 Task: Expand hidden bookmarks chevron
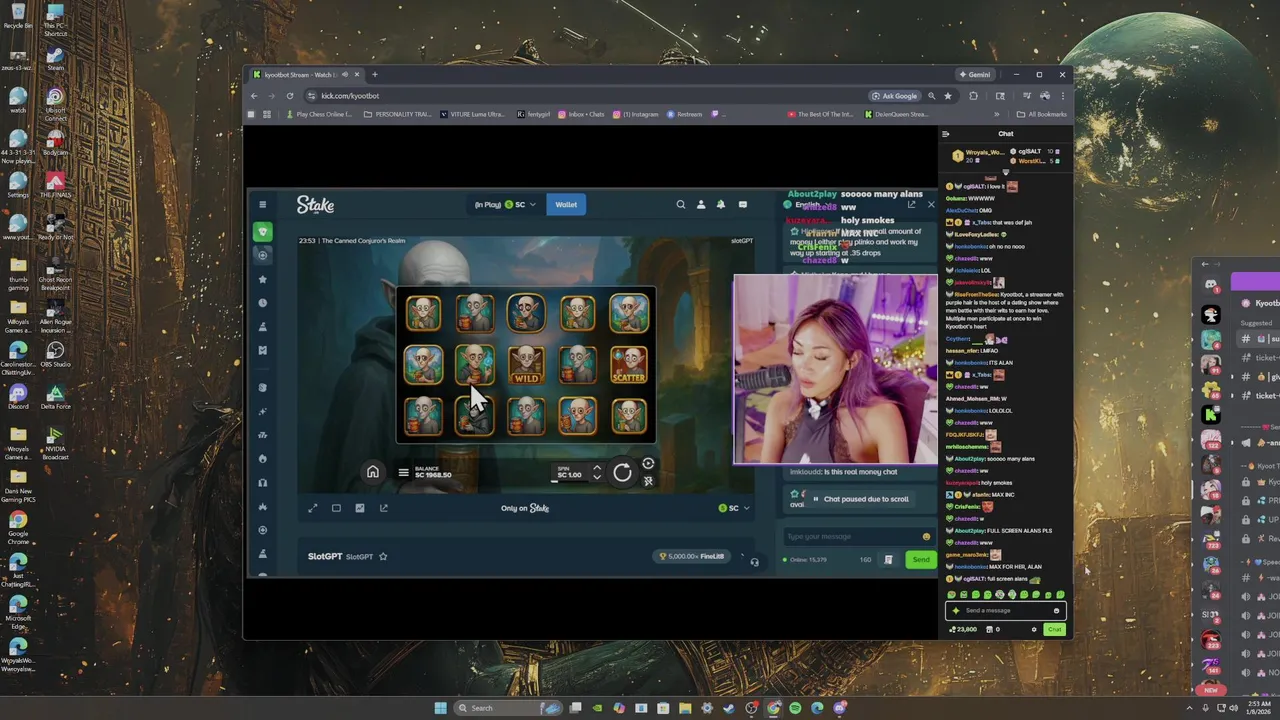[x=996, y=114]
